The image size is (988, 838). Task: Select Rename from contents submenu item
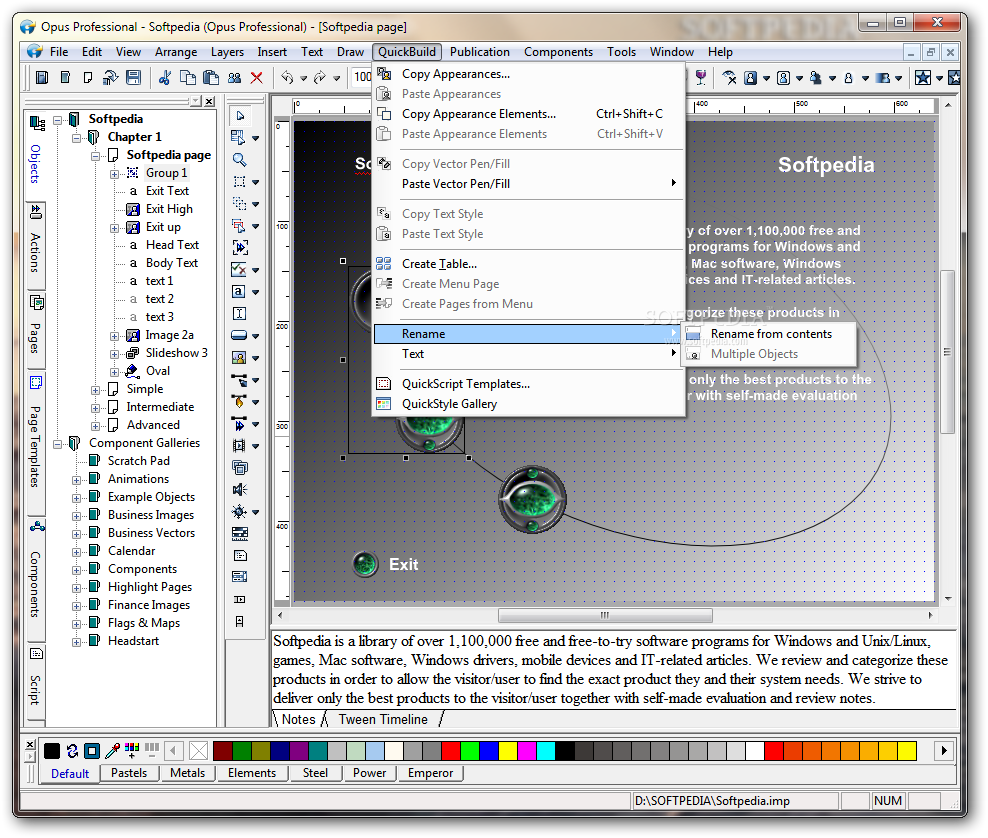pos(770,334)
